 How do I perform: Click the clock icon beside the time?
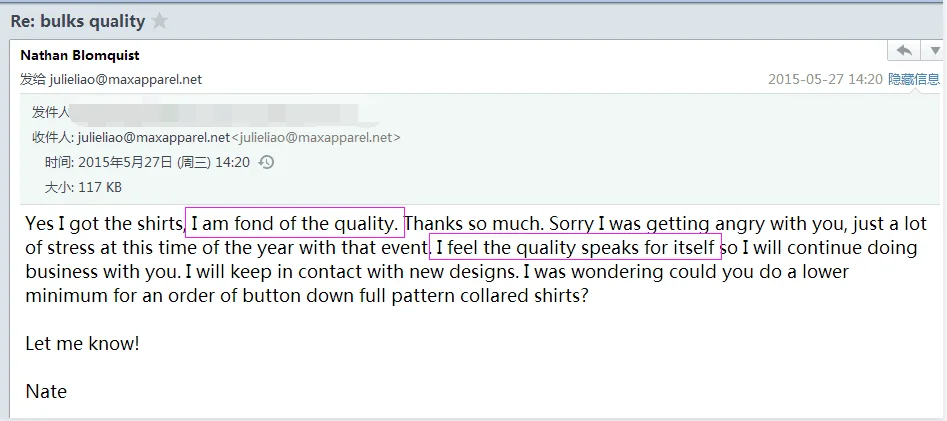coord(266,162)
